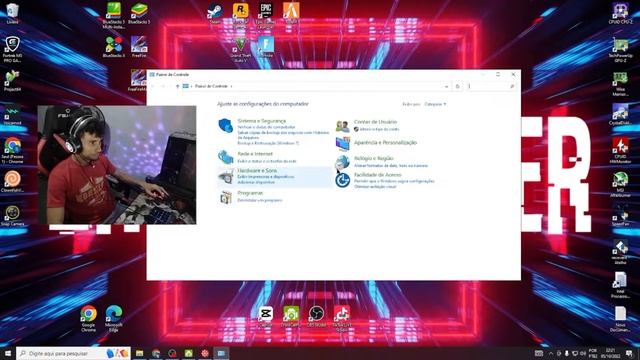Click Desinstalar um programa under Programas

click(260, 200)
